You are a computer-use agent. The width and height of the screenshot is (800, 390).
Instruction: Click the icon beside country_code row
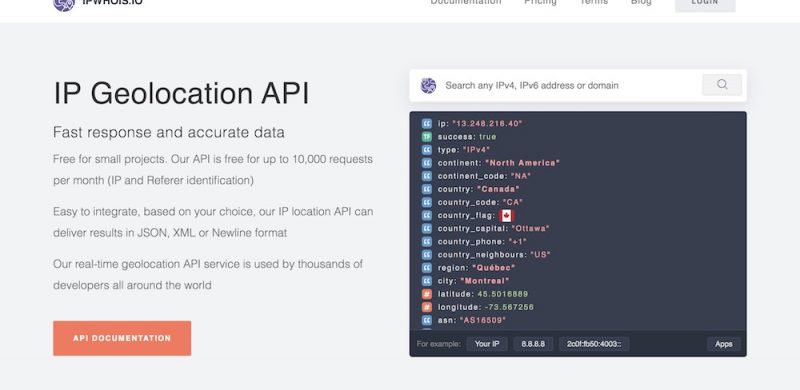(x=427, y=202)
